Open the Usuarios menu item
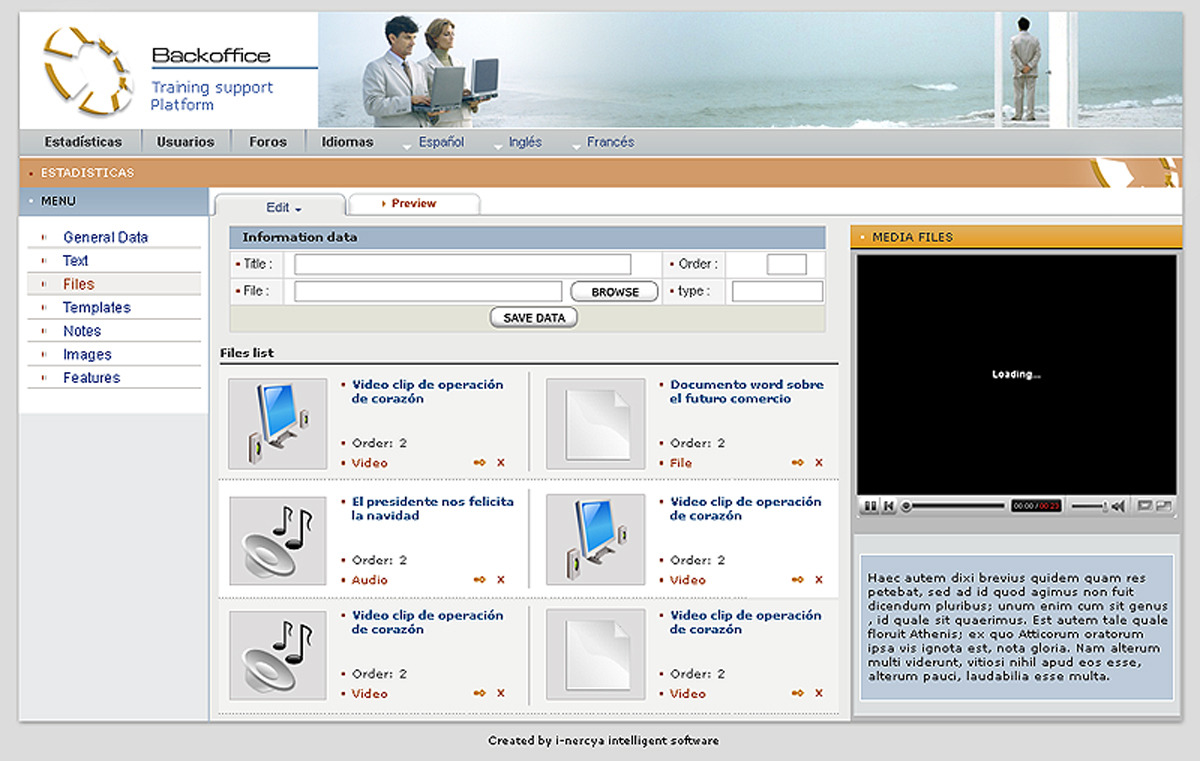Image resolution: width=1200 pixels, height=761 pixels. click(x=185, y=142)
